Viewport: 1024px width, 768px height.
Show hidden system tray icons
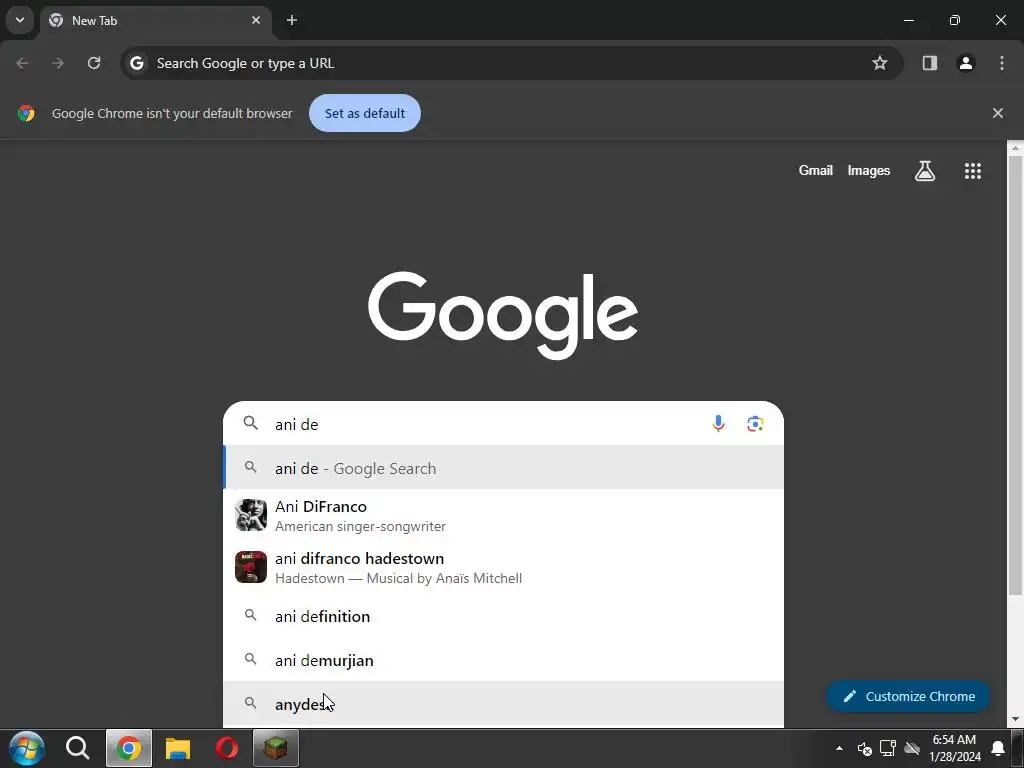(839, 748)
